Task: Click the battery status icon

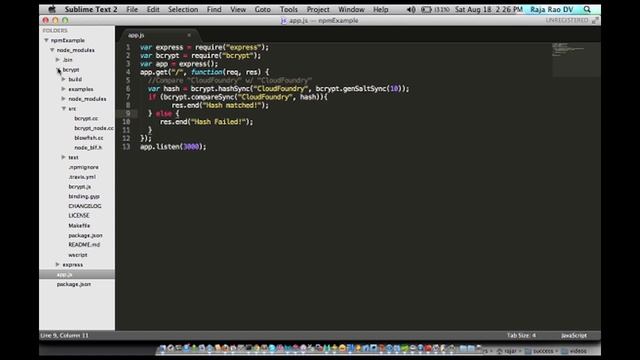Action: (426, 9)
